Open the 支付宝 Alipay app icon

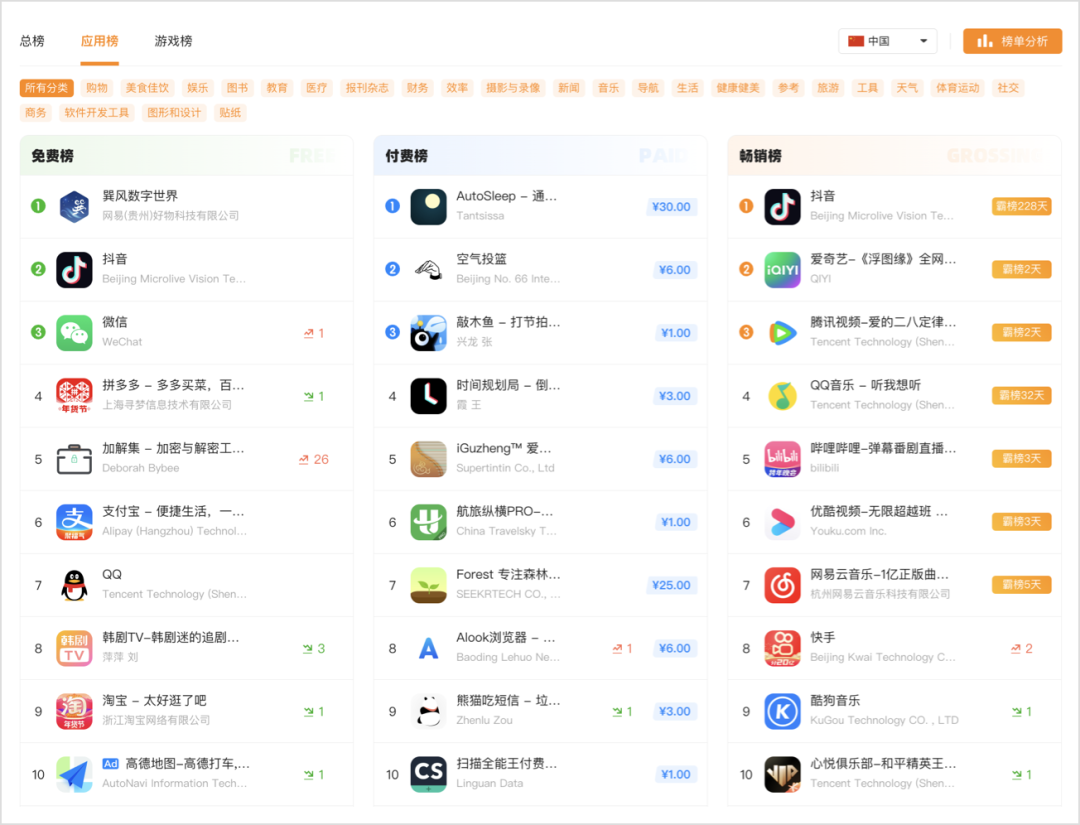[74, 522]
